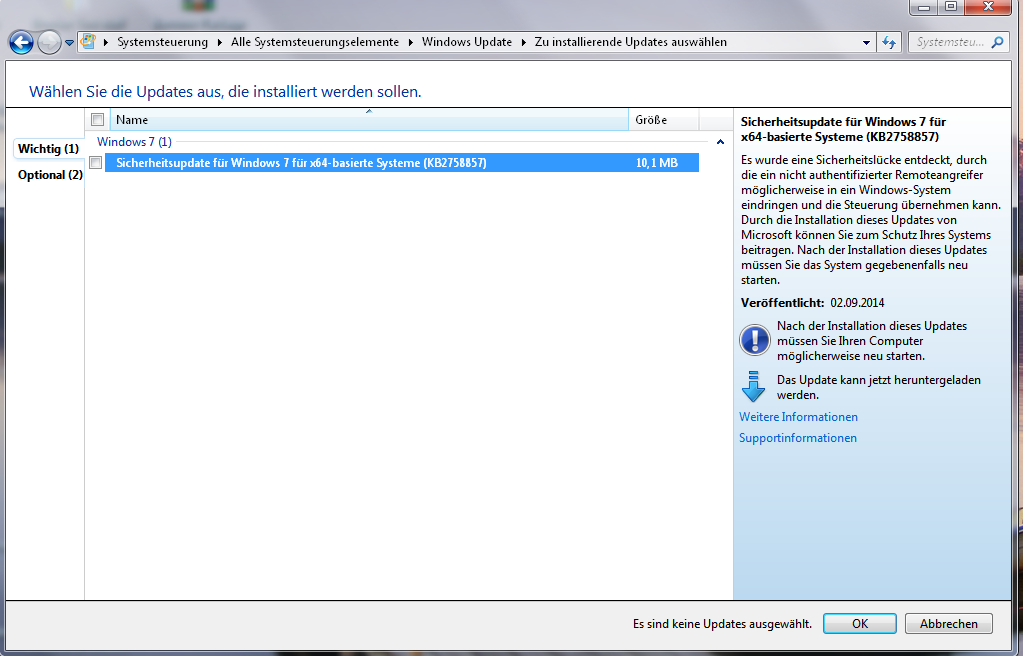This screenshot has width=1023, height=656.
Task: Click the 10,1 MB size cell
Action: click(657, 163)
